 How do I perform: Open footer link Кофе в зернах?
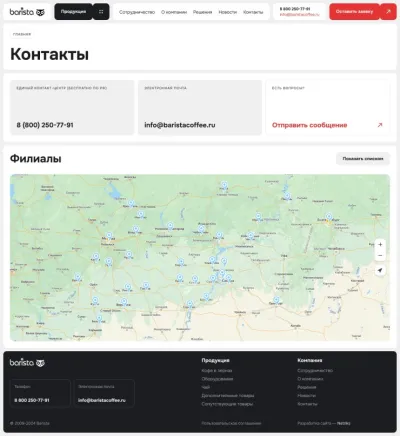(217, 371)
